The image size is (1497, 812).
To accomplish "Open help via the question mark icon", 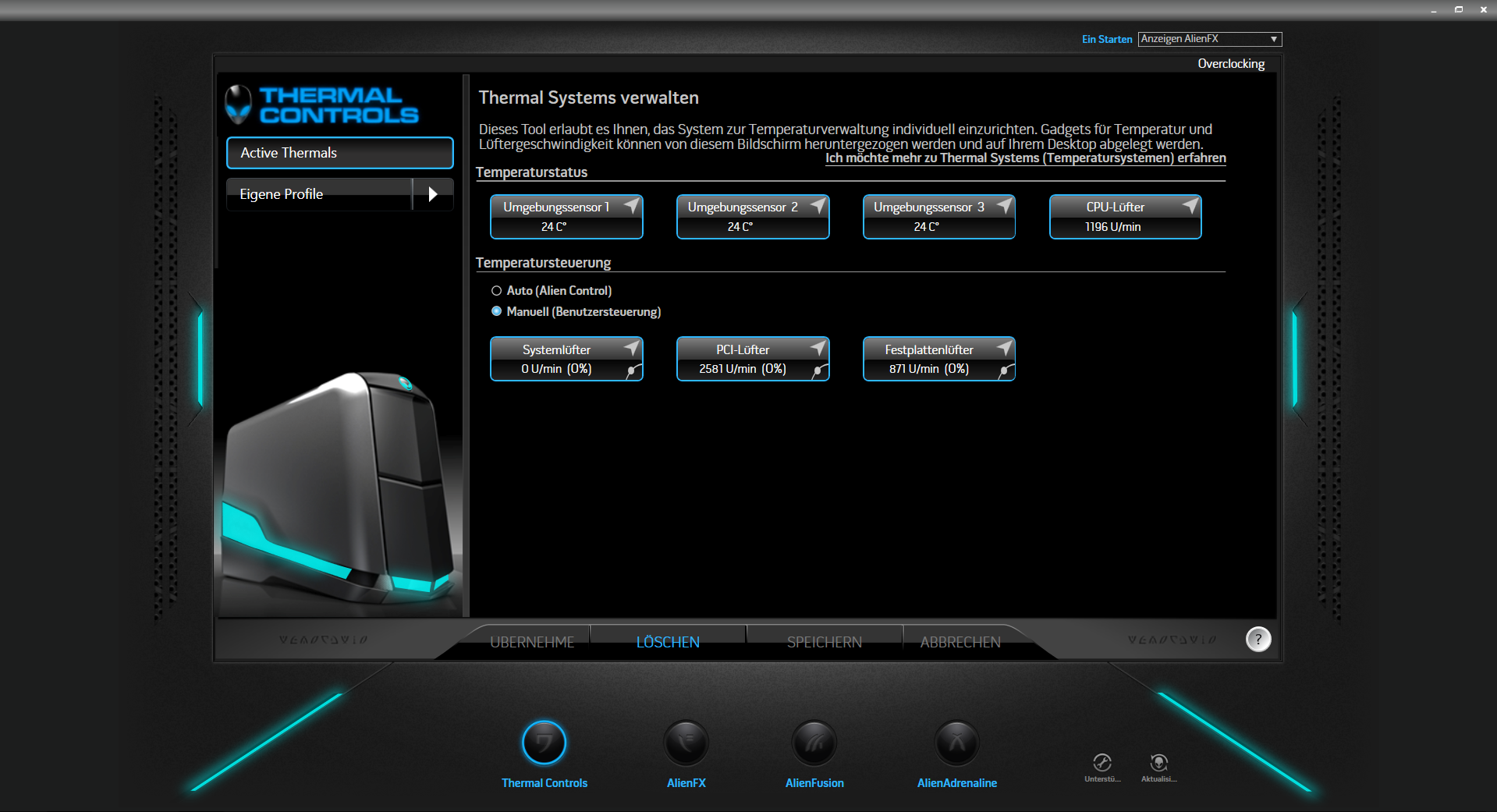I will (1258, 639).
